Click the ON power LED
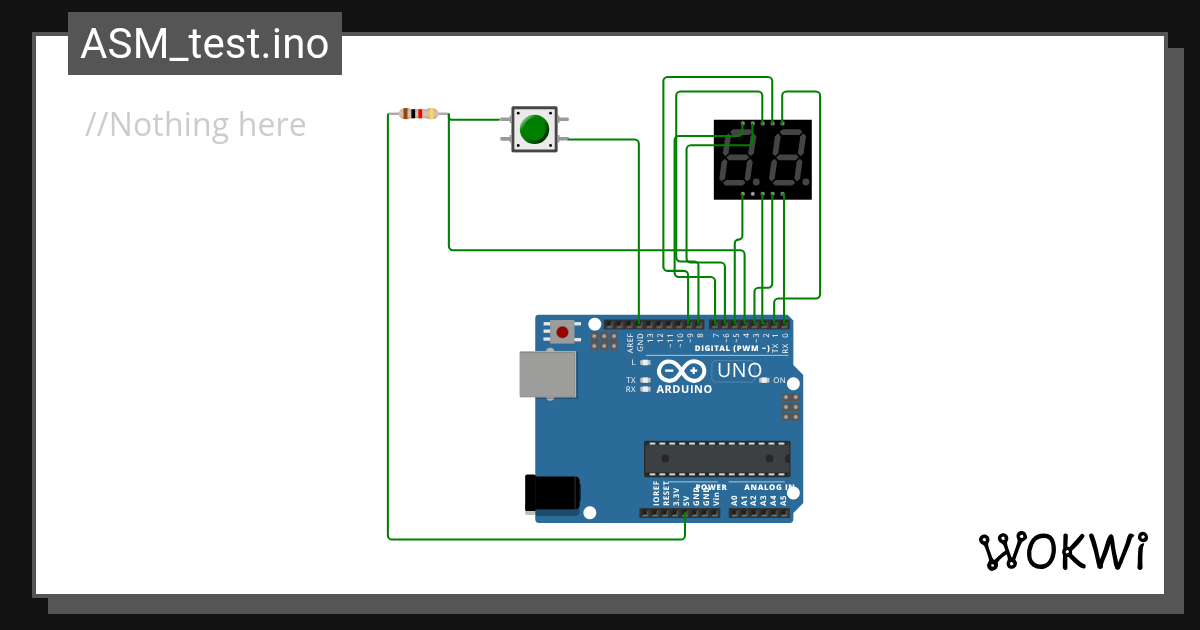The height and width of the screenshot is (630, 1200). [x=763, y=380]
